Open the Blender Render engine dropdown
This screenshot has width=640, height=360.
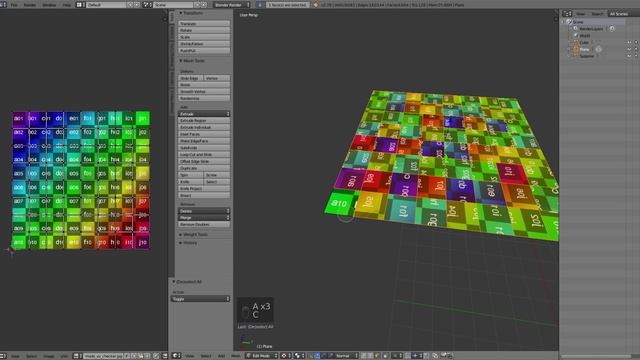pos(231,5)
